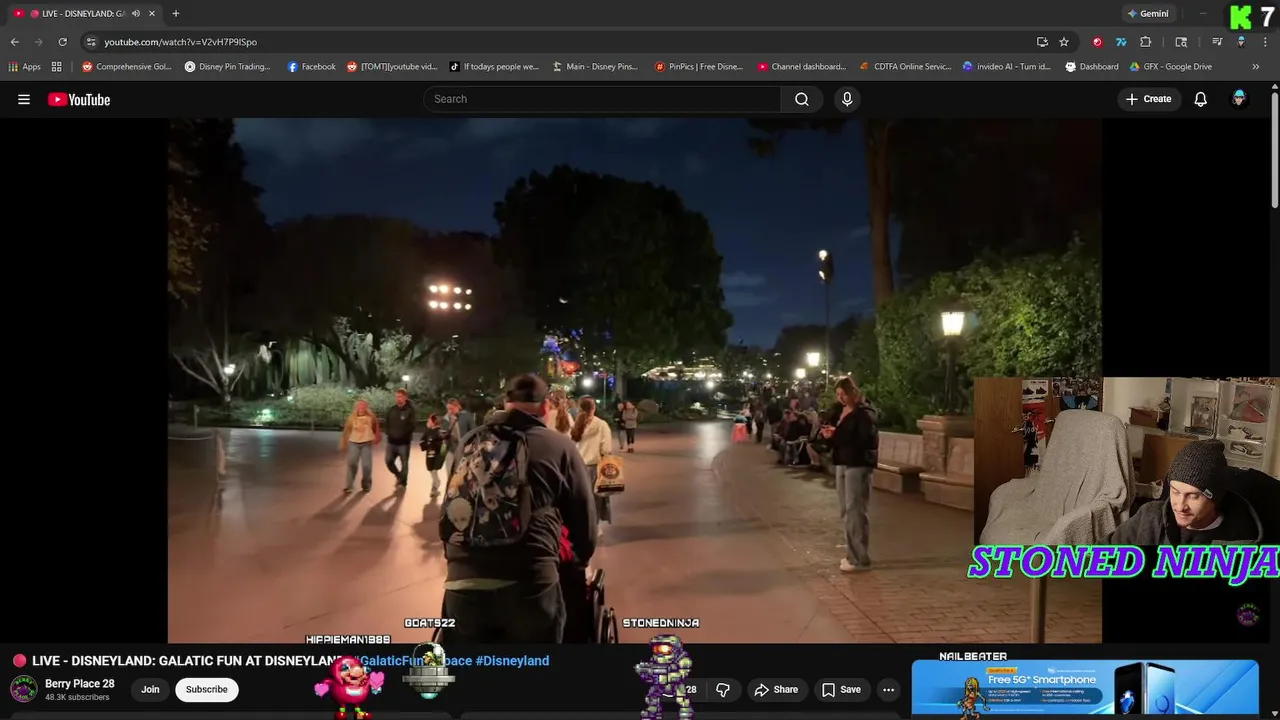The width and height of the screenshot is (1280, 720).
Task: Show more bookmarks with the double chevron
Action: click(x=1256, y=67)
